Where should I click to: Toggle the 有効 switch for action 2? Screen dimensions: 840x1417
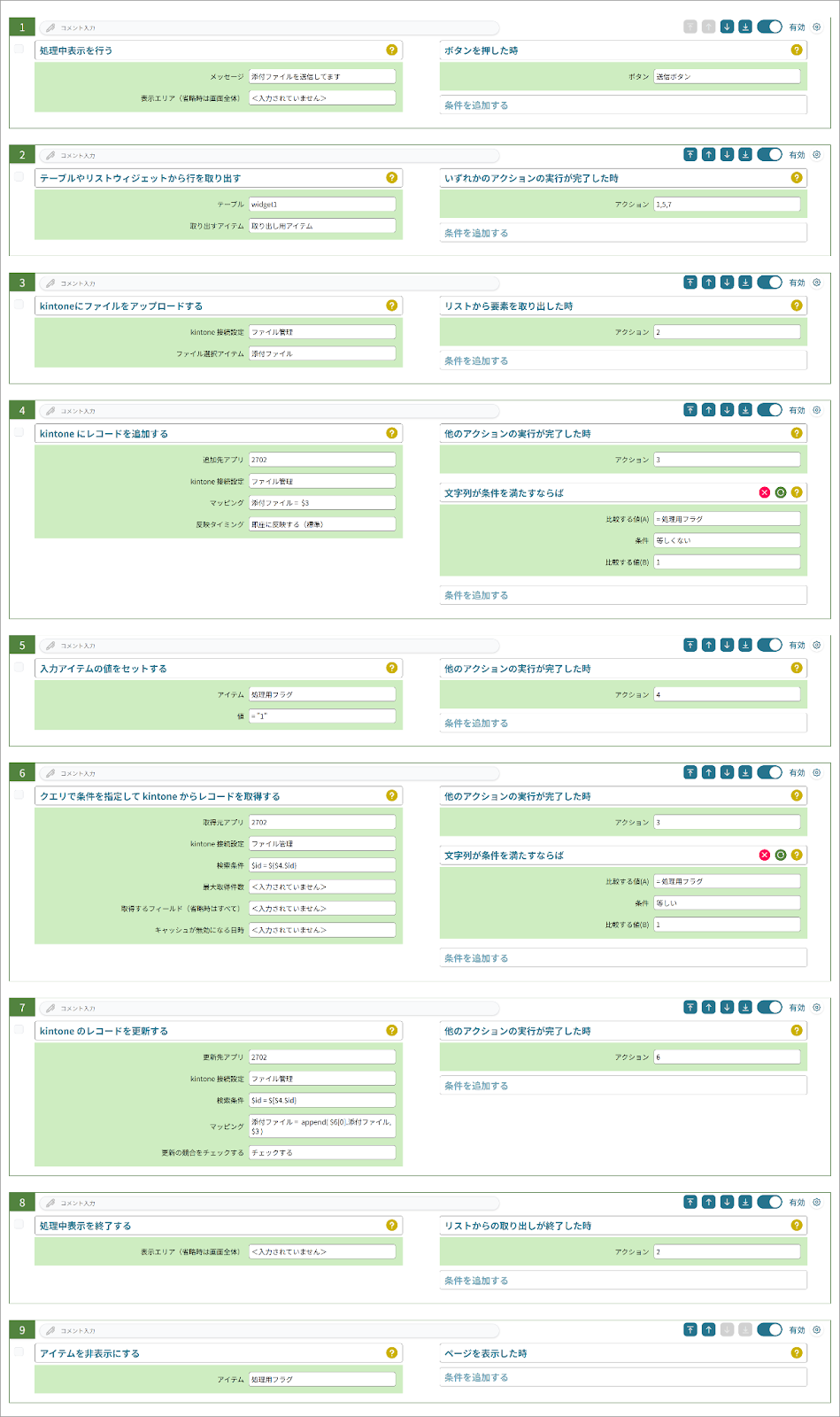tap(769, 154)
